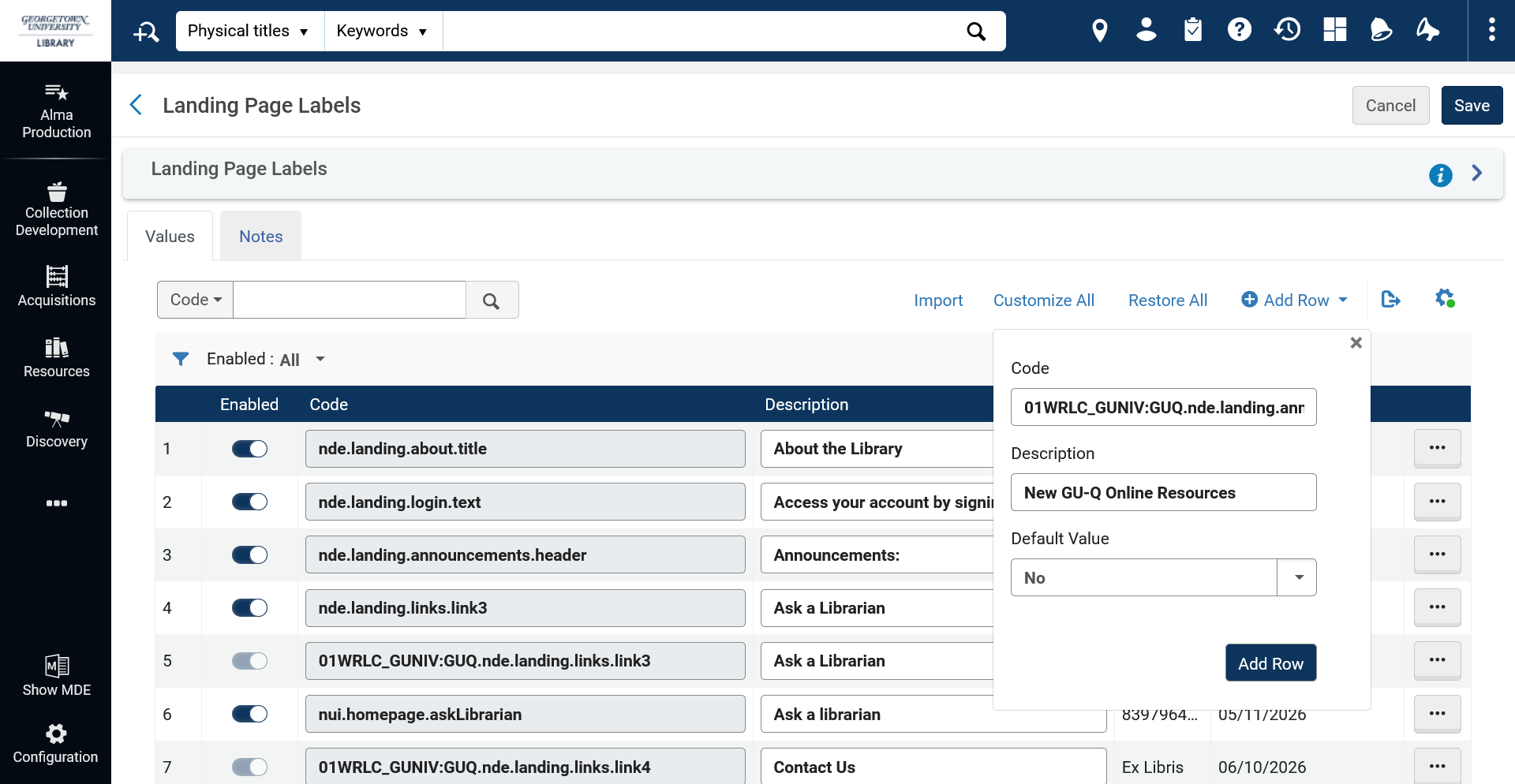Click the export list icon
This screenshot has height=784, width=1515.
pyautogui.click(x=1390, y=300)
